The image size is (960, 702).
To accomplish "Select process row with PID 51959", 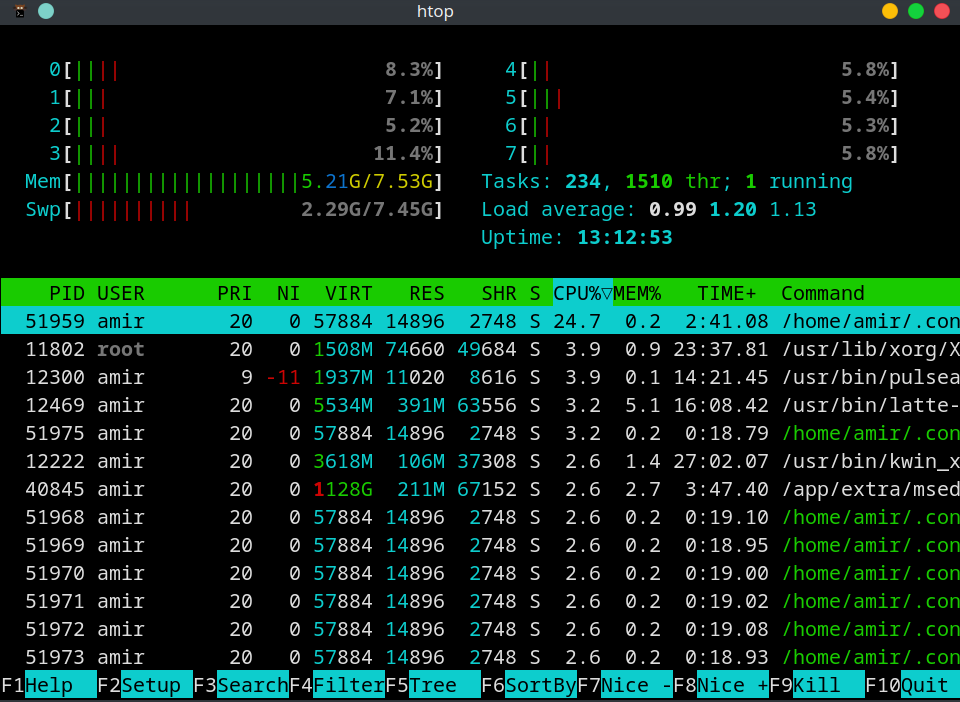I will coord(481,321).
